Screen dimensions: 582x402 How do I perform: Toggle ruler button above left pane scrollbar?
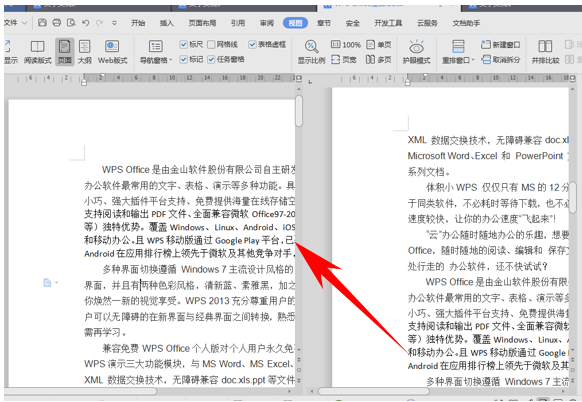pyautogui.click(x=299, y=78)
